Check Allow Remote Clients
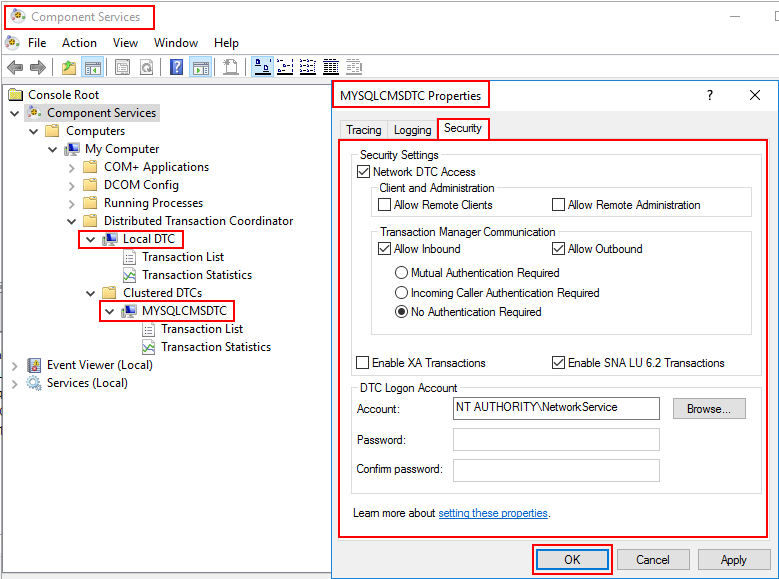 click(385, 205)
